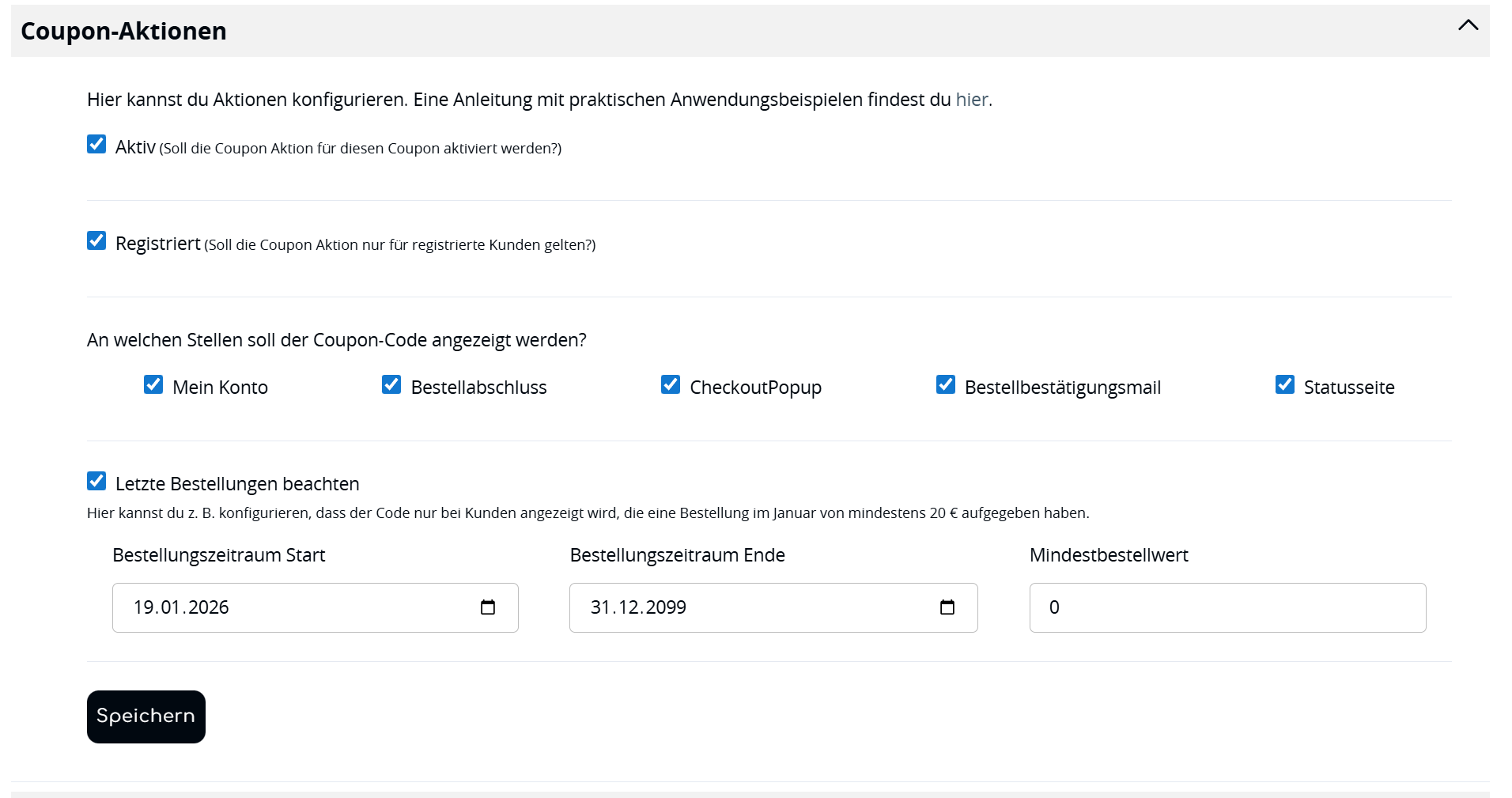Click the Bestellungszeitraum Ende field label
Screen dimensions: 1512x798
coord(678,555)
